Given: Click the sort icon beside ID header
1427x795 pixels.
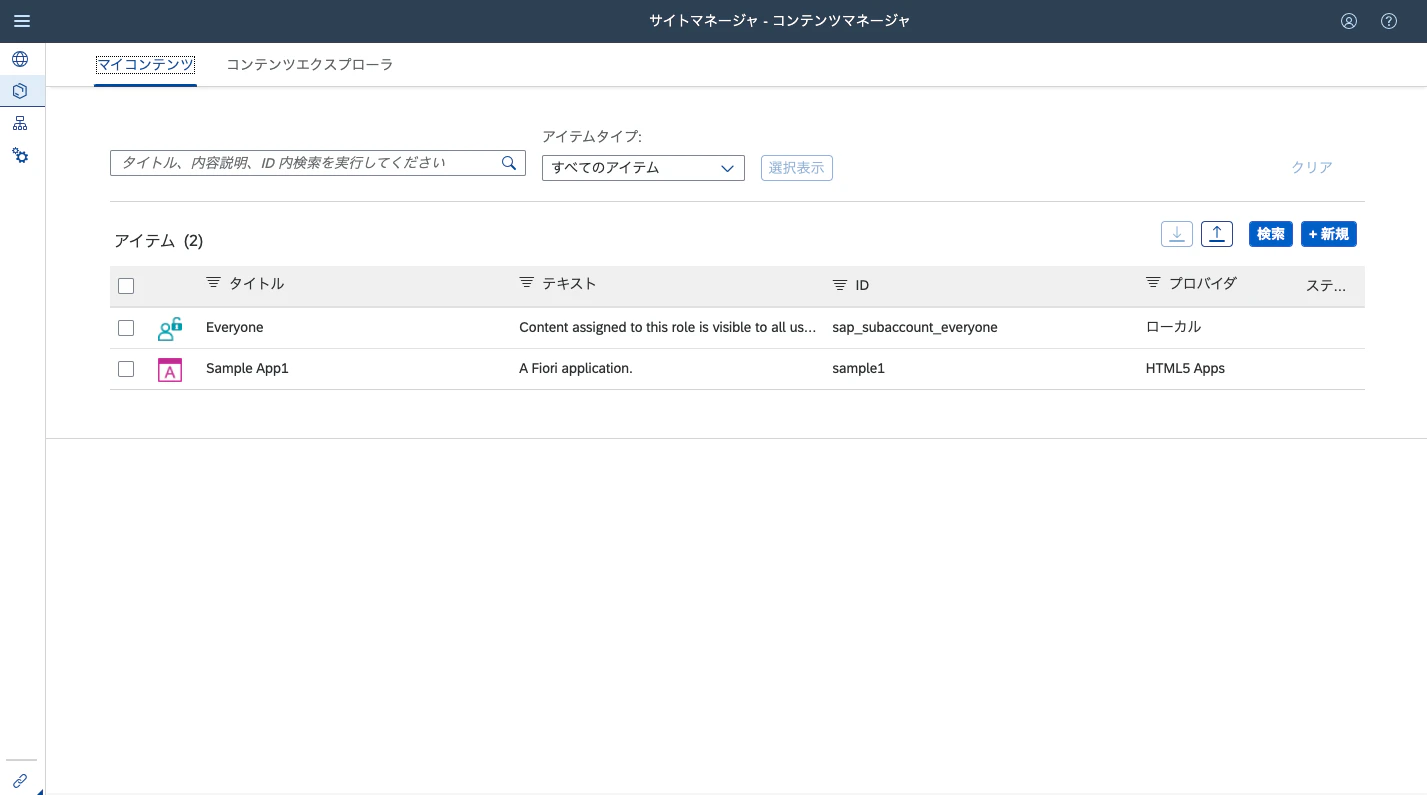Looking at the screenshot, I should coord(840,285).
